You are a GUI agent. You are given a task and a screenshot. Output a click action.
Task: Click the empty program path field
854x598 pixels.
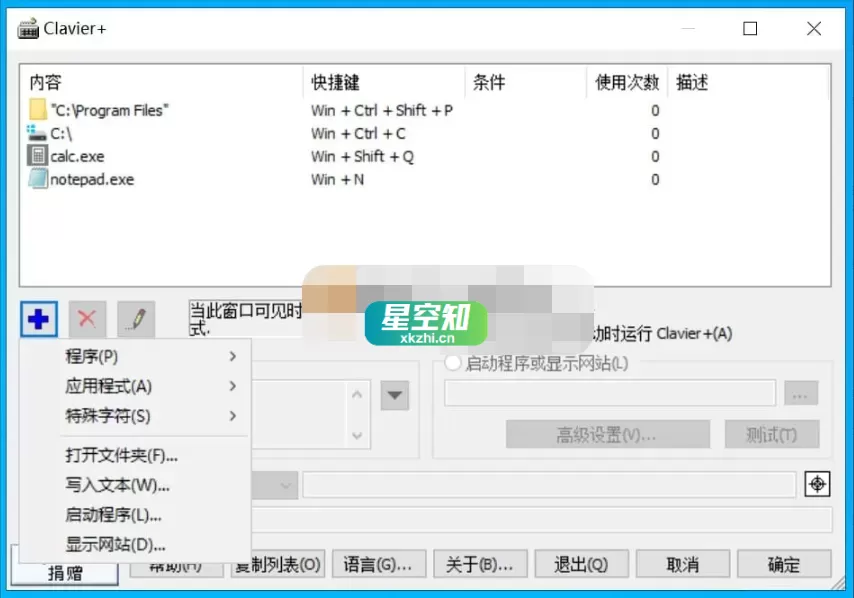pos(608,392)
